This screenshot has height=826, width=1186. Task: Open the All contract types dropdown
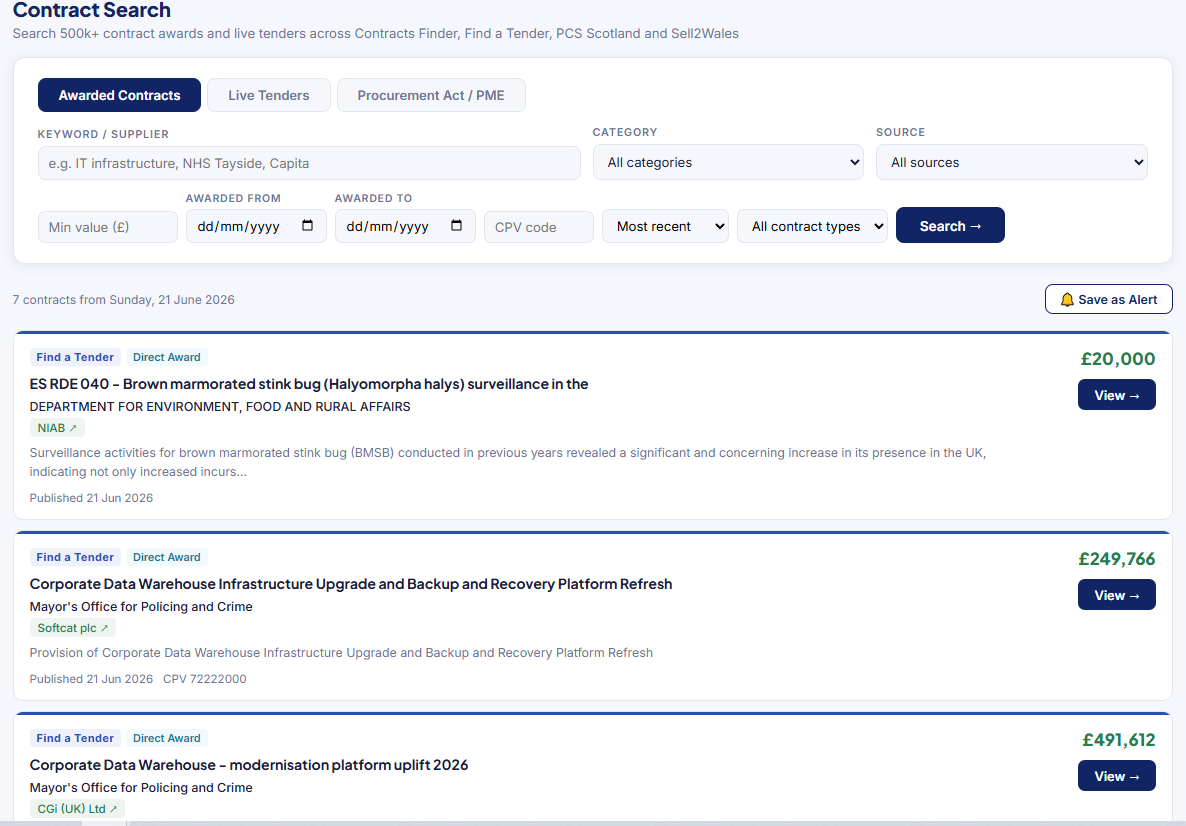pos(812,226)
